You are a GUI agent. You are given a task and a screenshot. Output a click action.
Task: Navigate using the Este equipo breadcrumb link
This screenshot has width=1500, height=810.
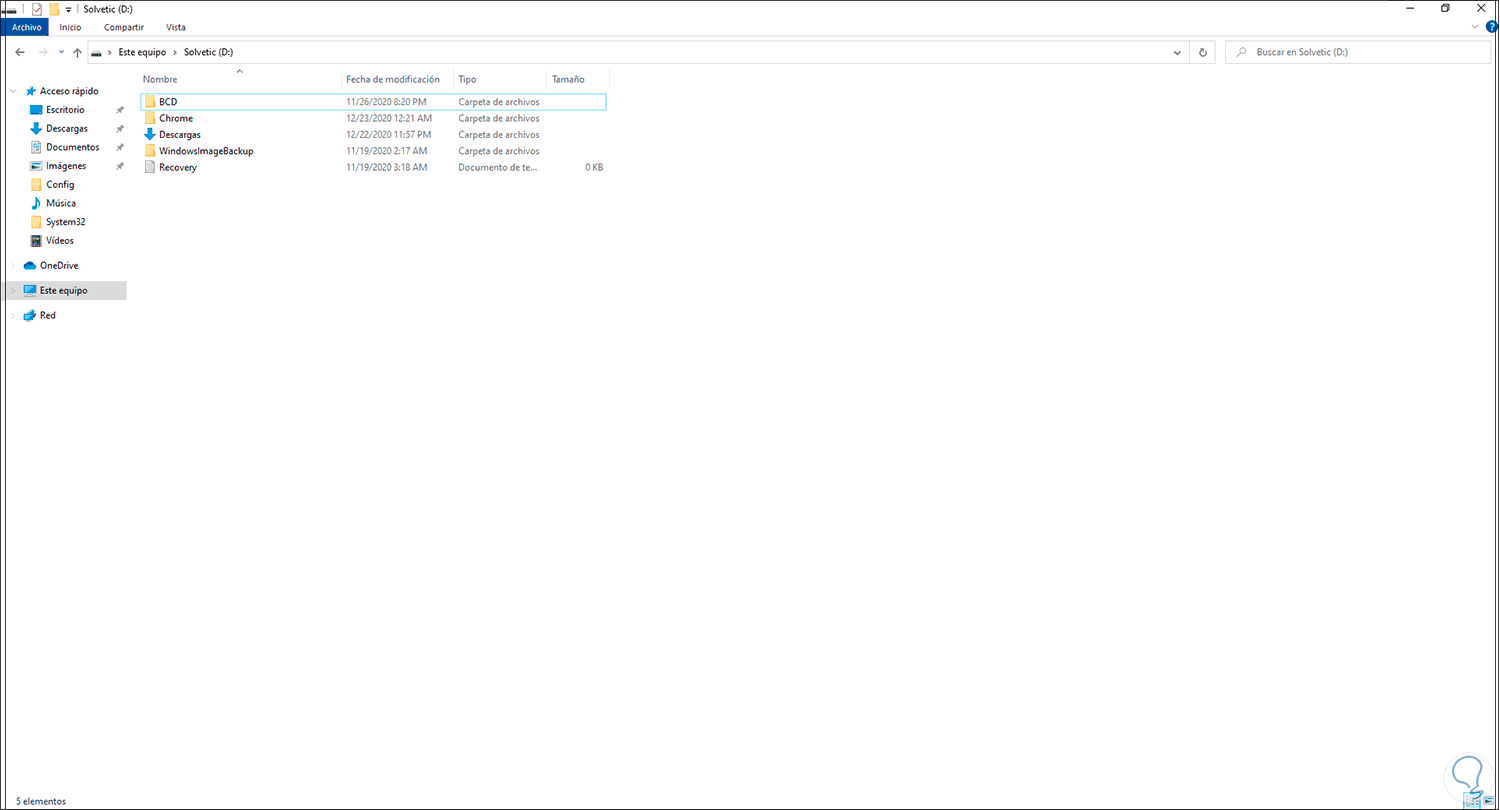(x=141, y=51)
